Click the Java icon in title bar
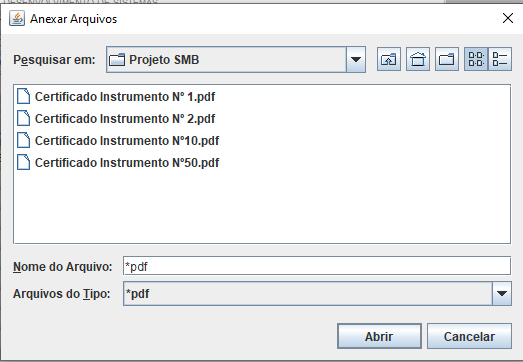The height and width of the screenshot is (362, 523). [17, 18]
